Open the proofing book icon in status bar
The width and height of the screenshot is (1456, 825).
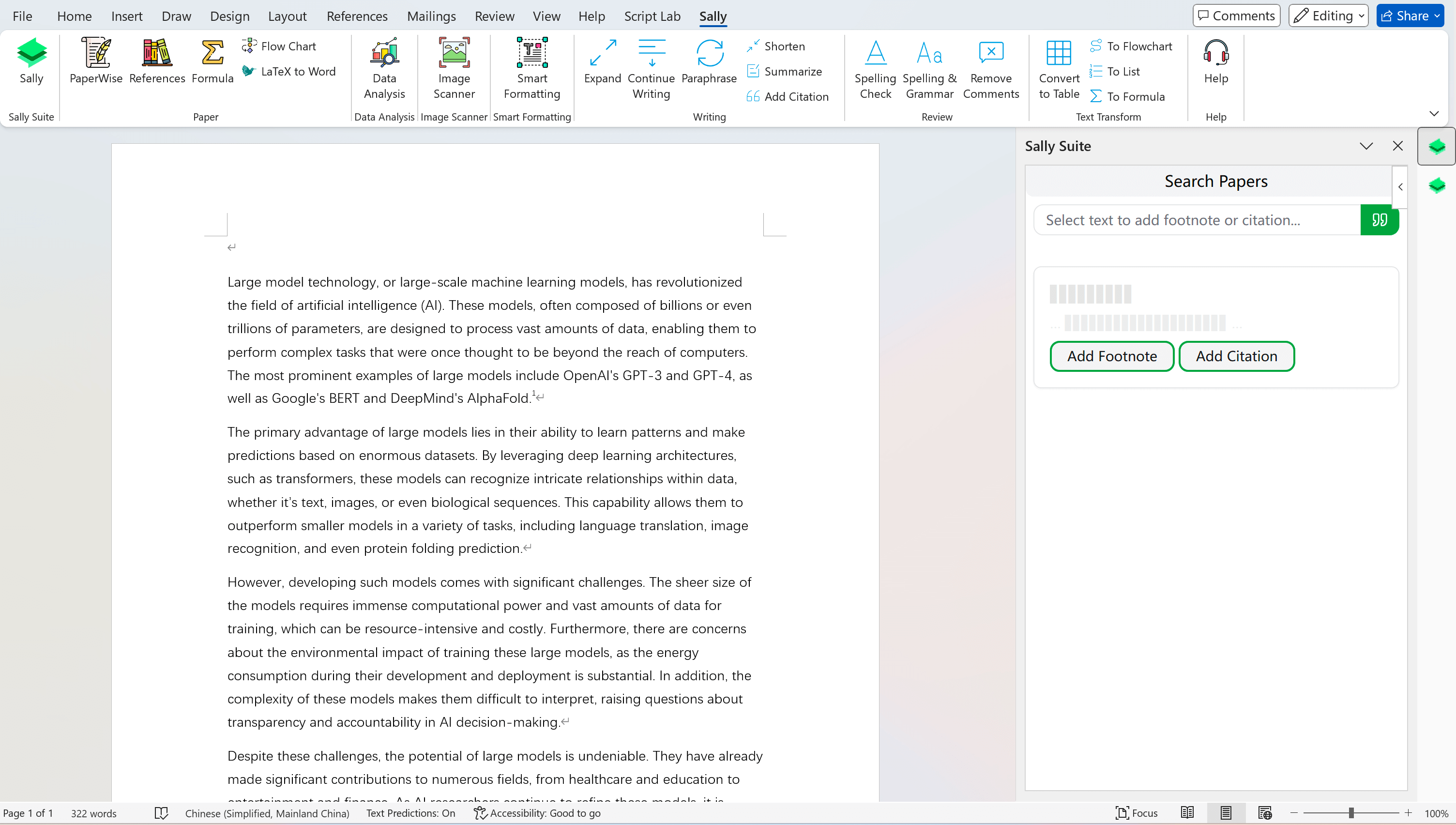click(161, 813)
